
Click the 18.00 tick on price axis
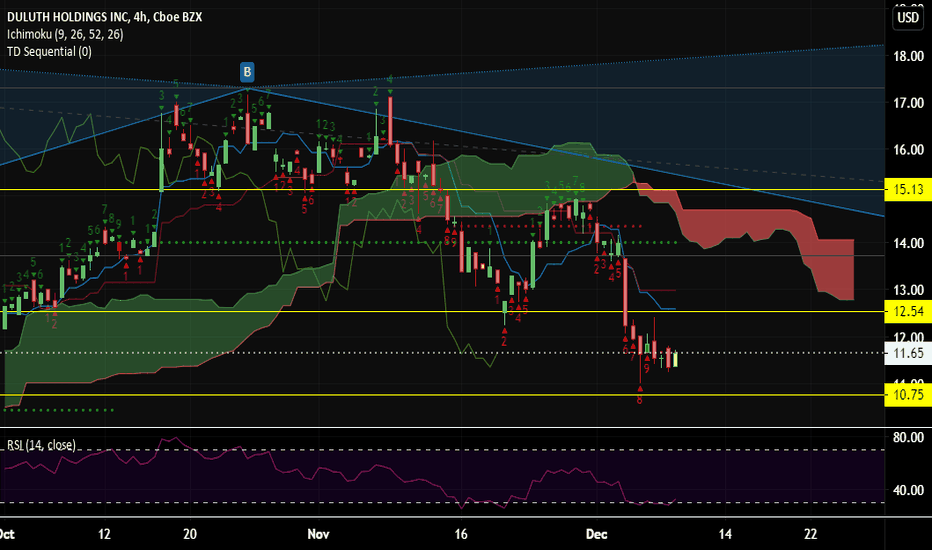click(x=907, y=56)
